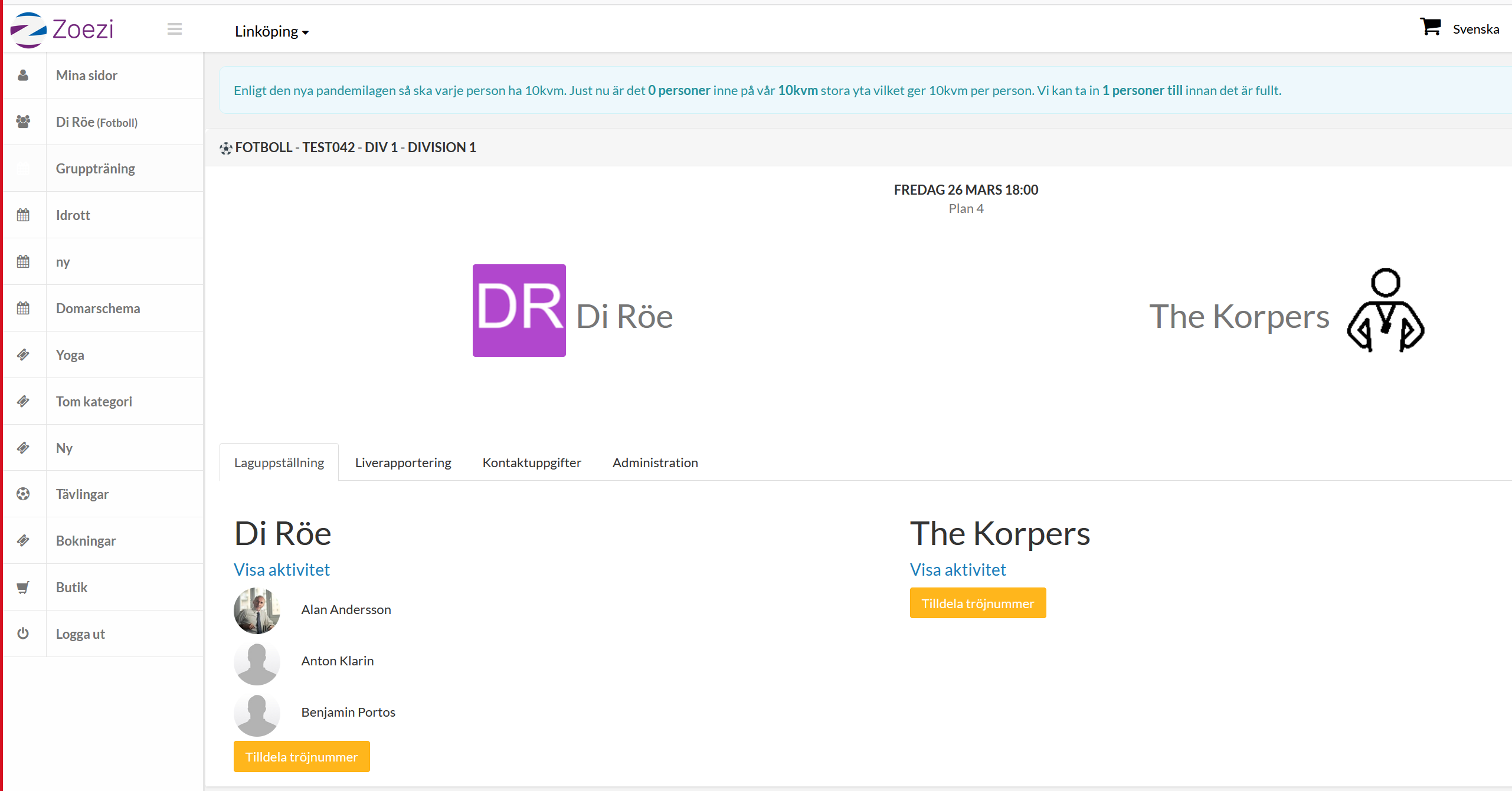The width and height of the screenshot is (1512, 791).
Task: Click the Butik cart icon in sidebar
Action: tap(23, 587)
